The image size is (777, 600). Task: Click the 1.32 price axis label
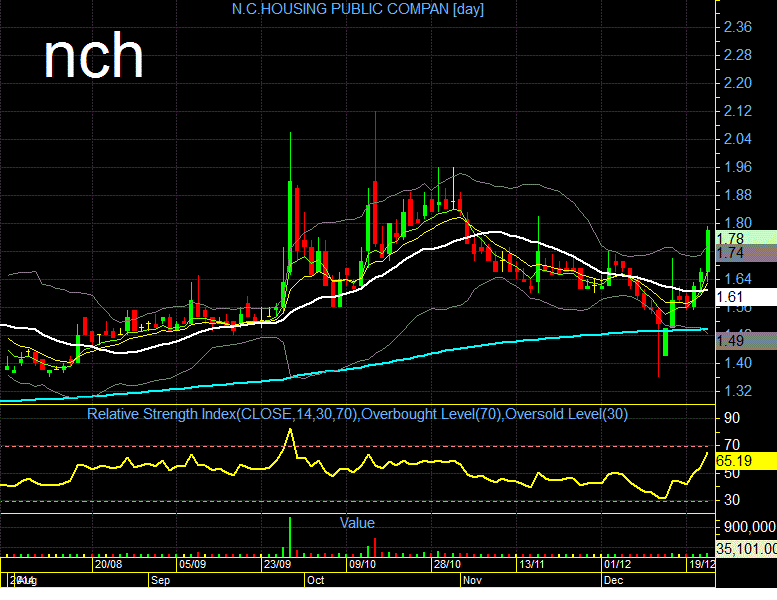737,391
